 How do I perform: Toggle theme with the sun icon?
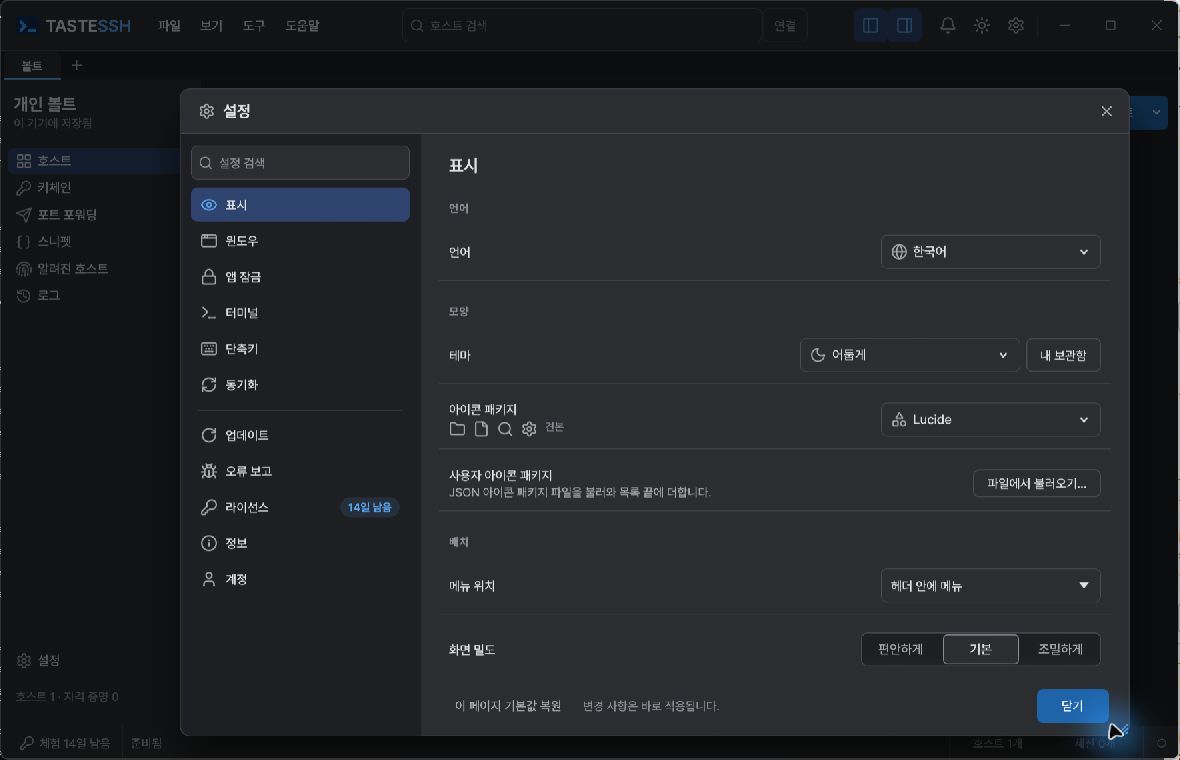coord(981,26)
